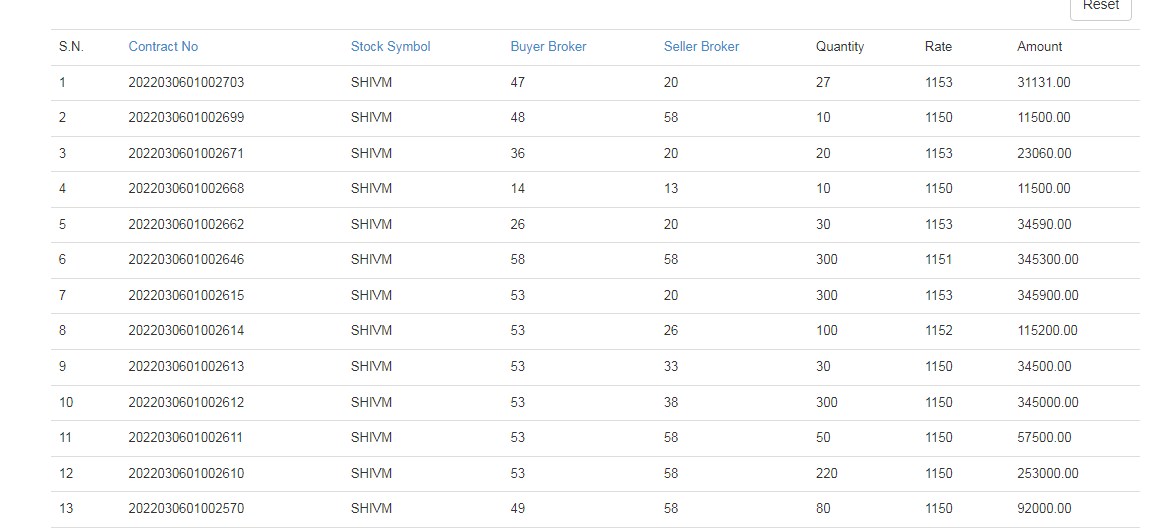The width and height of the screenshot is (1176, 529).
Task: Click the Reset button
Action: [1100, 6]
